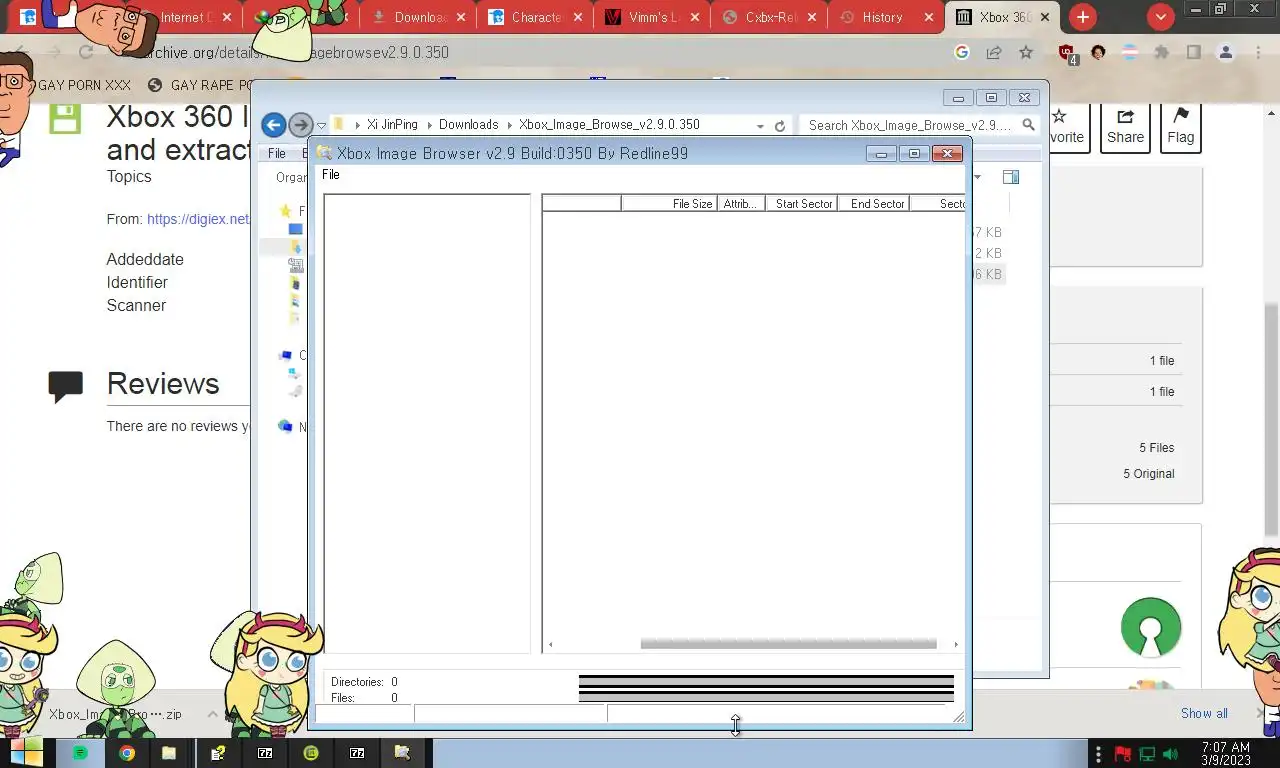Reload the archive.org page

86,52
